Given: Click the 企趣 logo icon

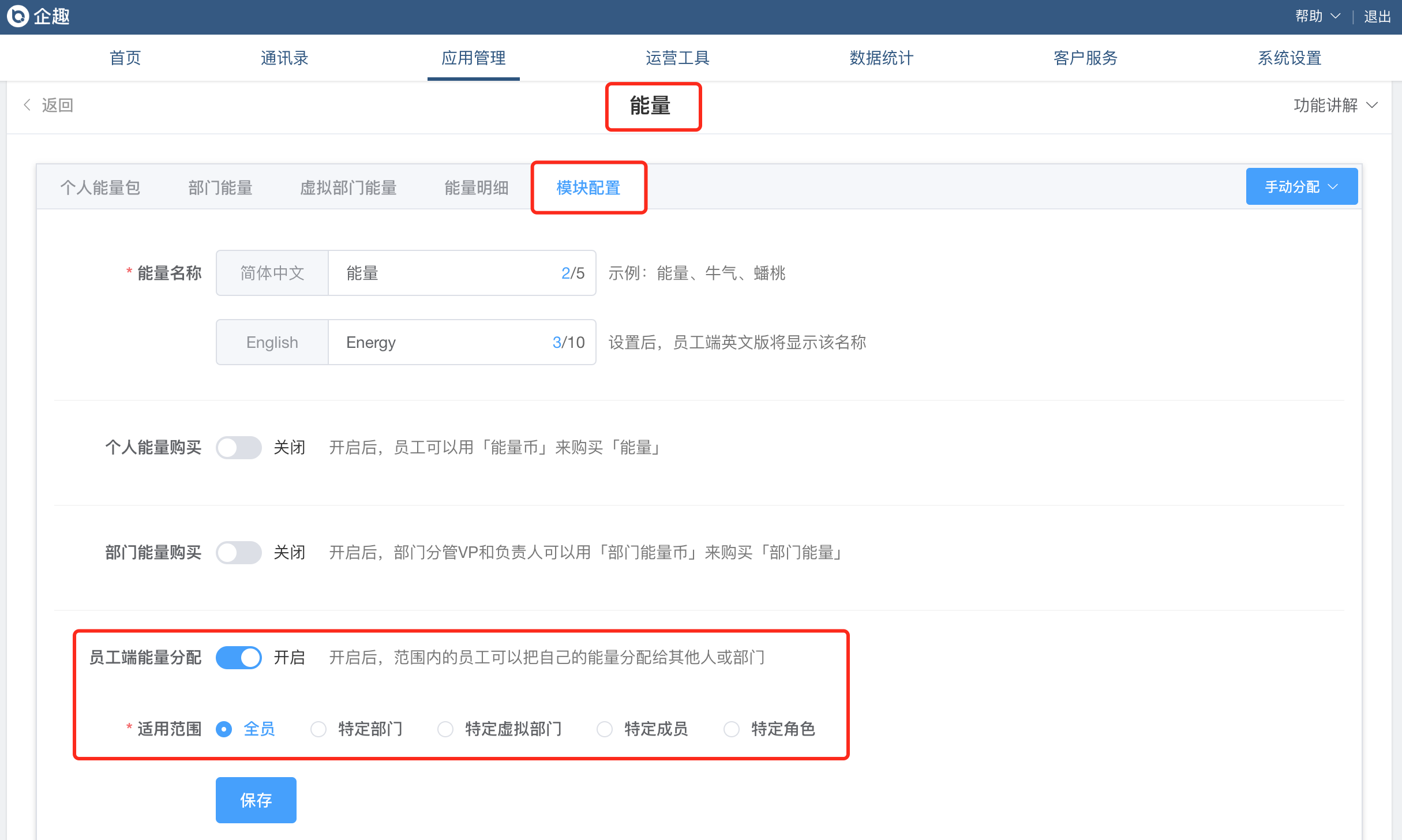Looking at the screenshot, I should (18, 16).
